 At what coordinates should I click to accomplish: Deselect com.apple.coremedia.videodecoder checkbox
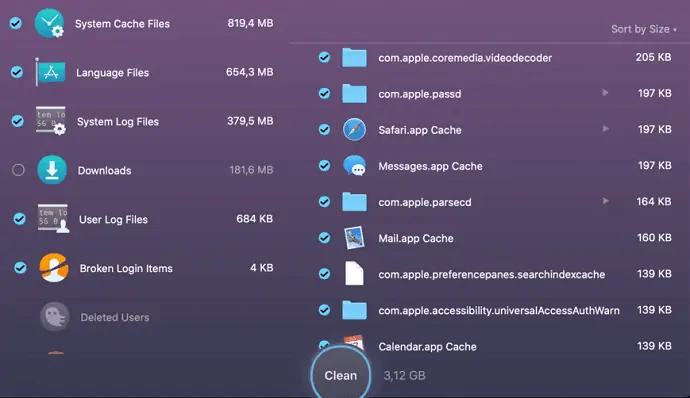[324, 57]
